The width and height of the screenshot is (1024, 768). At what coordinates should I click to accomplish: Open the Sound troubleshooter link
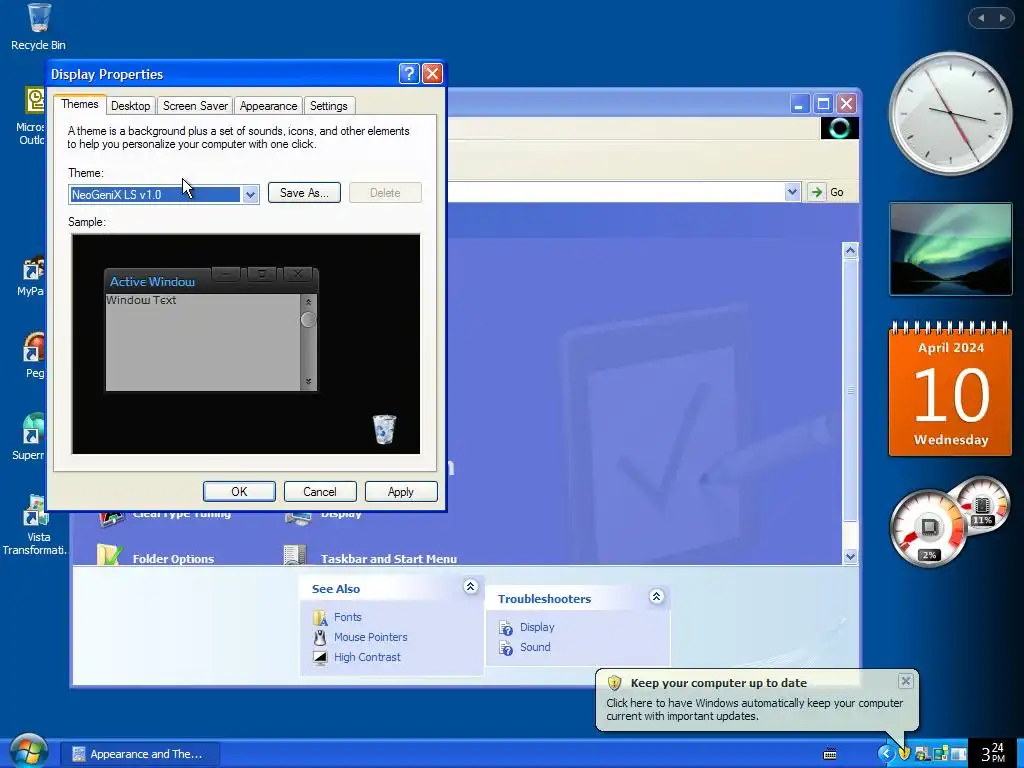(x=535, y=648)
